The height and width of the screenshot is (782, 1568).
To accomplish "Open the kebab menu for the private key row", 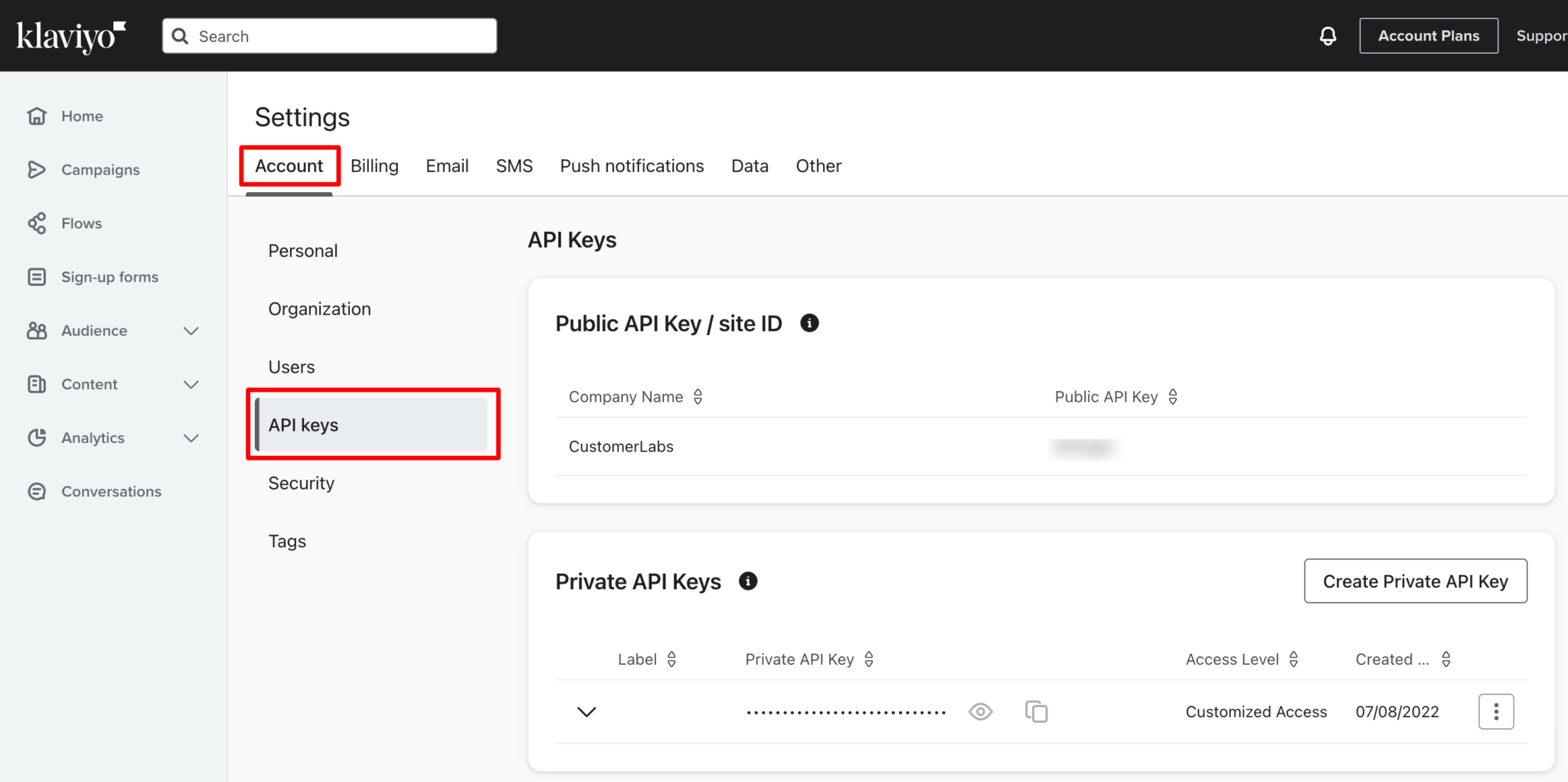I will click(1496, 711).
